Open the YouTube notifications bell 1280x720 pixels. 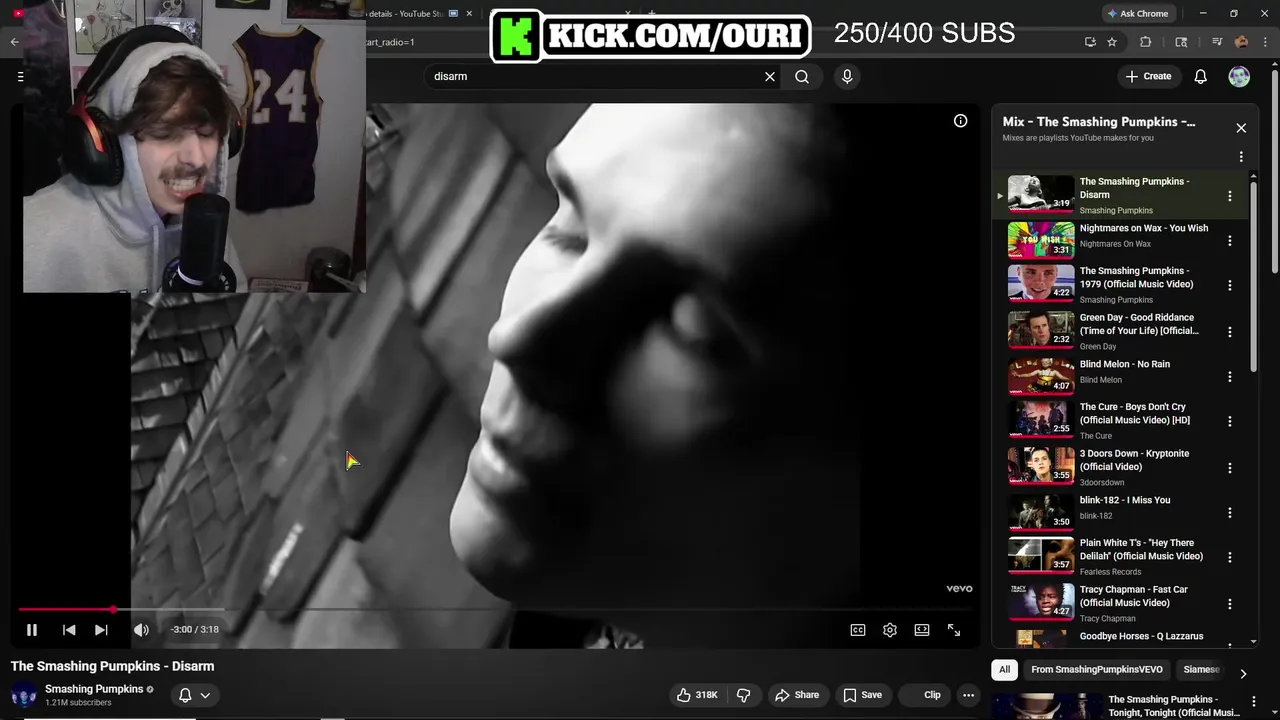(1201, 76)
